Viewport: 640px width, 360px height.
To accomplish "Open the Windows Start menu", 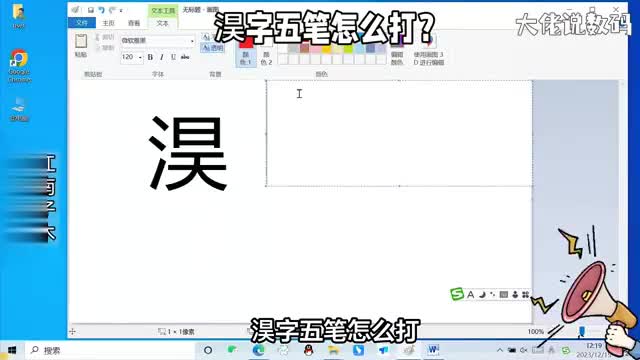I will [12, 350].
